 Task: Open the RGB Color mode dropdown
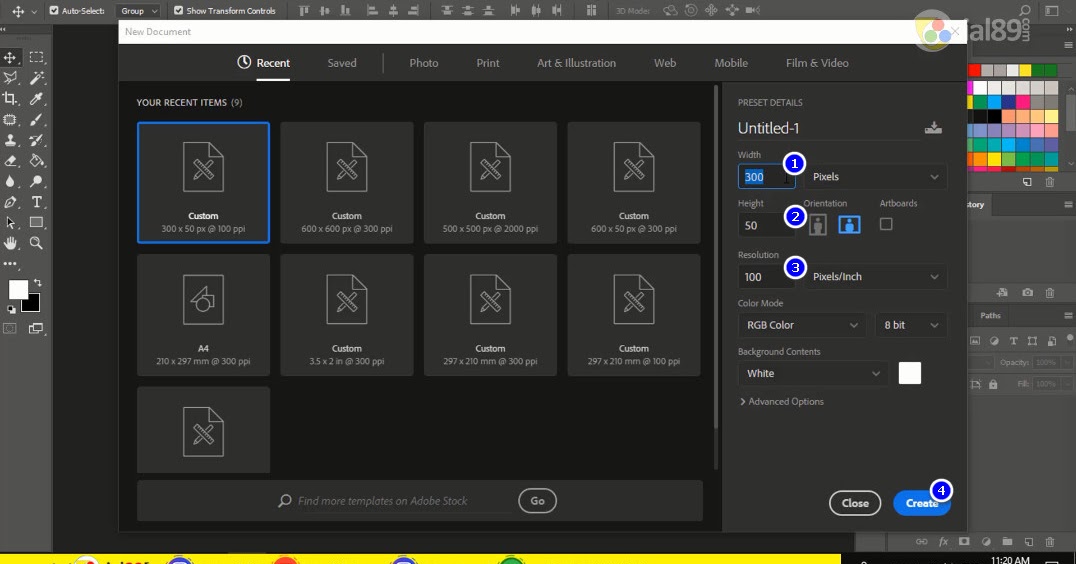[801, 325]
